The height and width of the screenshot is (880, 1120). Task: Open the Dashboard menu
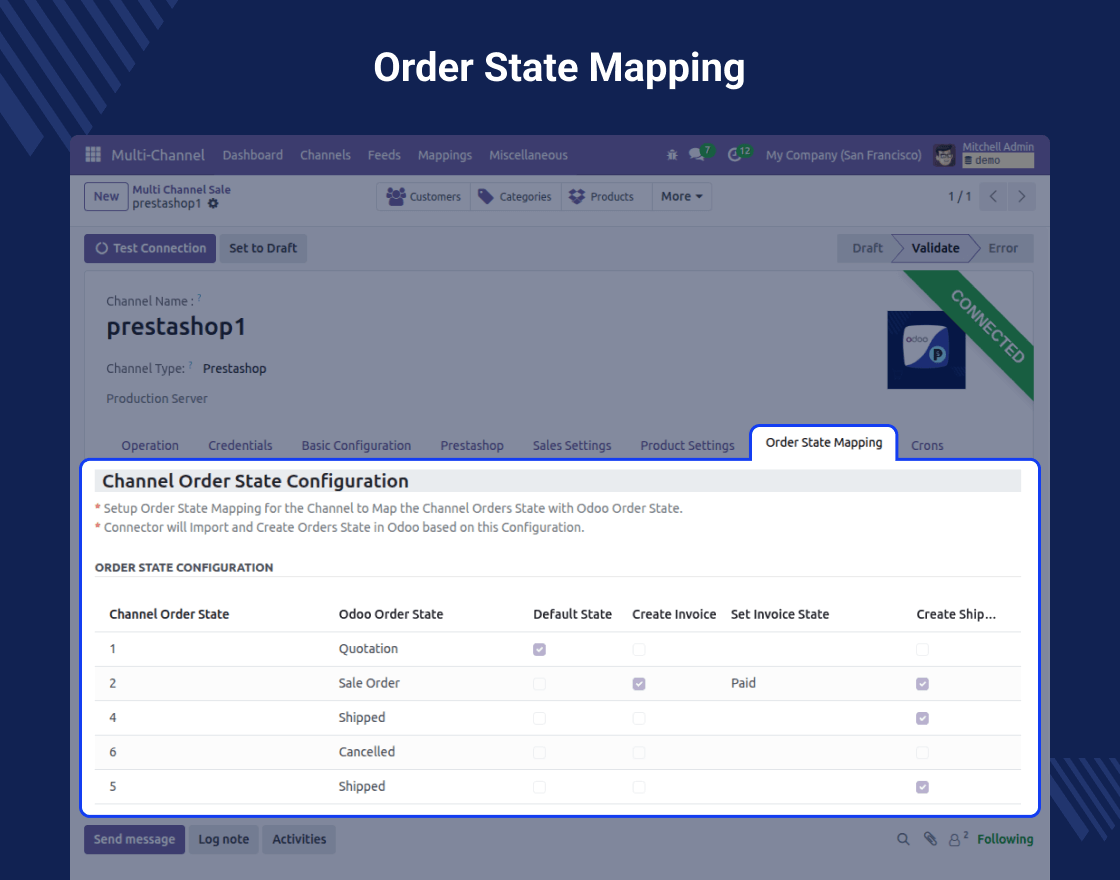pos(252,155)
